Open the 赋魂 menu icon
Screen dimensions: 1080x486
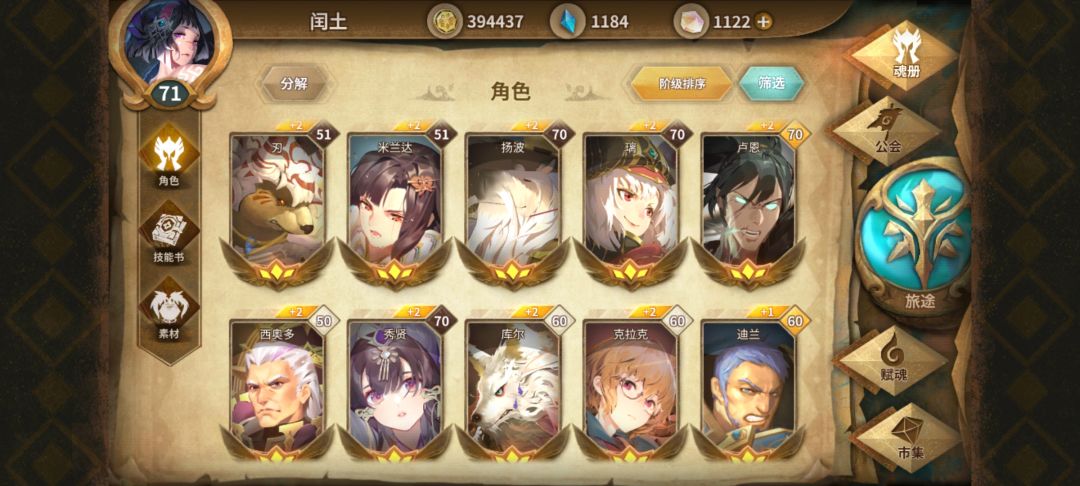tap(894, 361)
